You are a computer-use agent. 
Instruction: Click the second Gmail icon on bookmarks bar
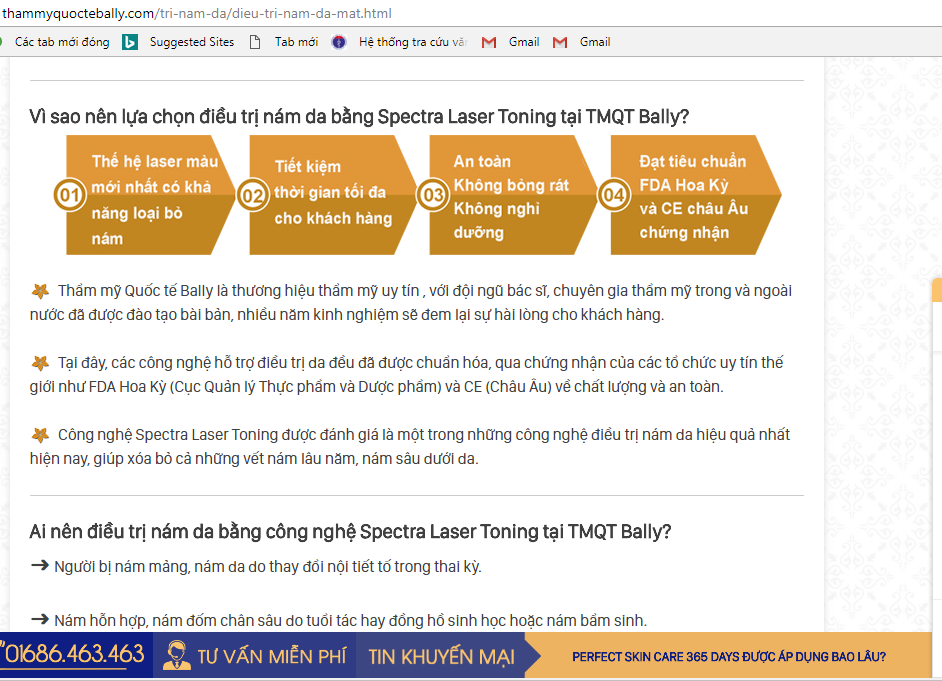pyautogui.click(x=560, y=42)
